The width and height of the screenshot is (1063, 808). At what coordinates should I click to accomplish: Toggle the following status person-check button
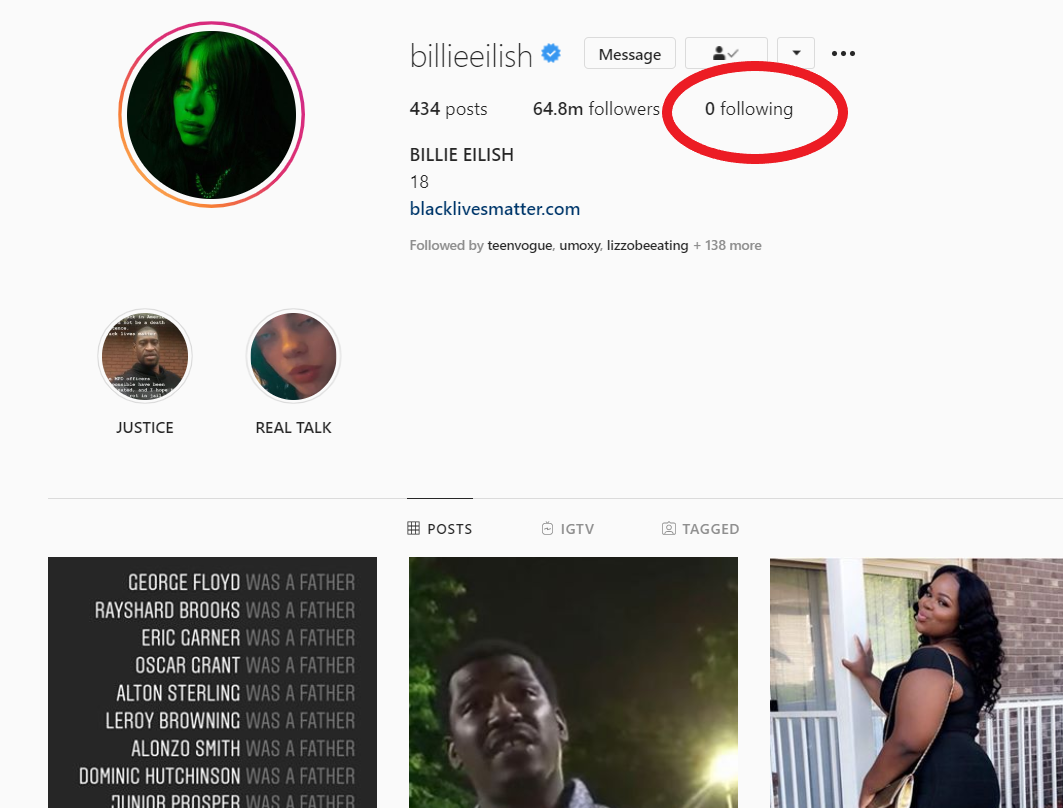(x=726, y=53)
